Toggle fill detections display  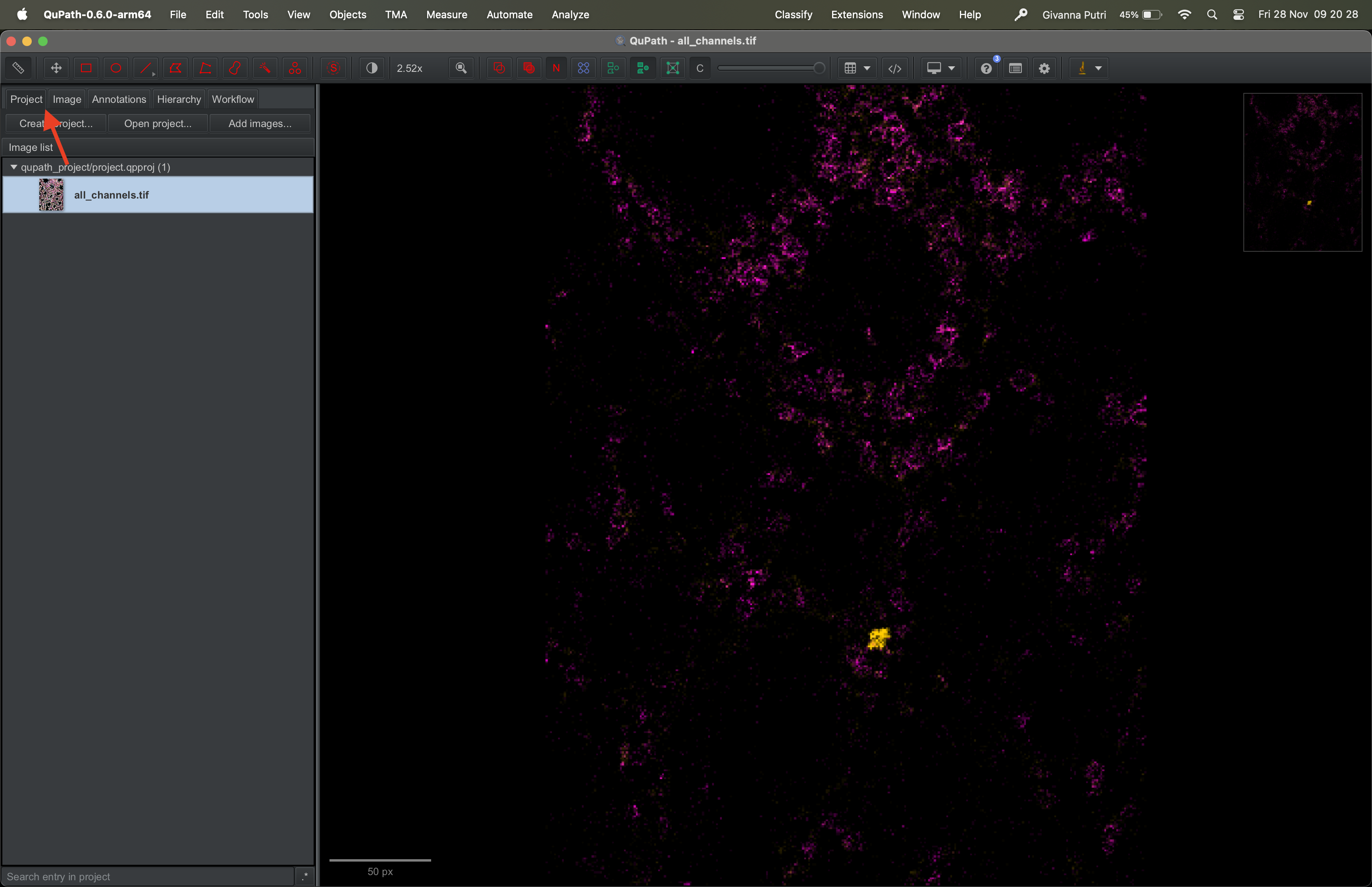pyautogui.click(x=643, y=68)
